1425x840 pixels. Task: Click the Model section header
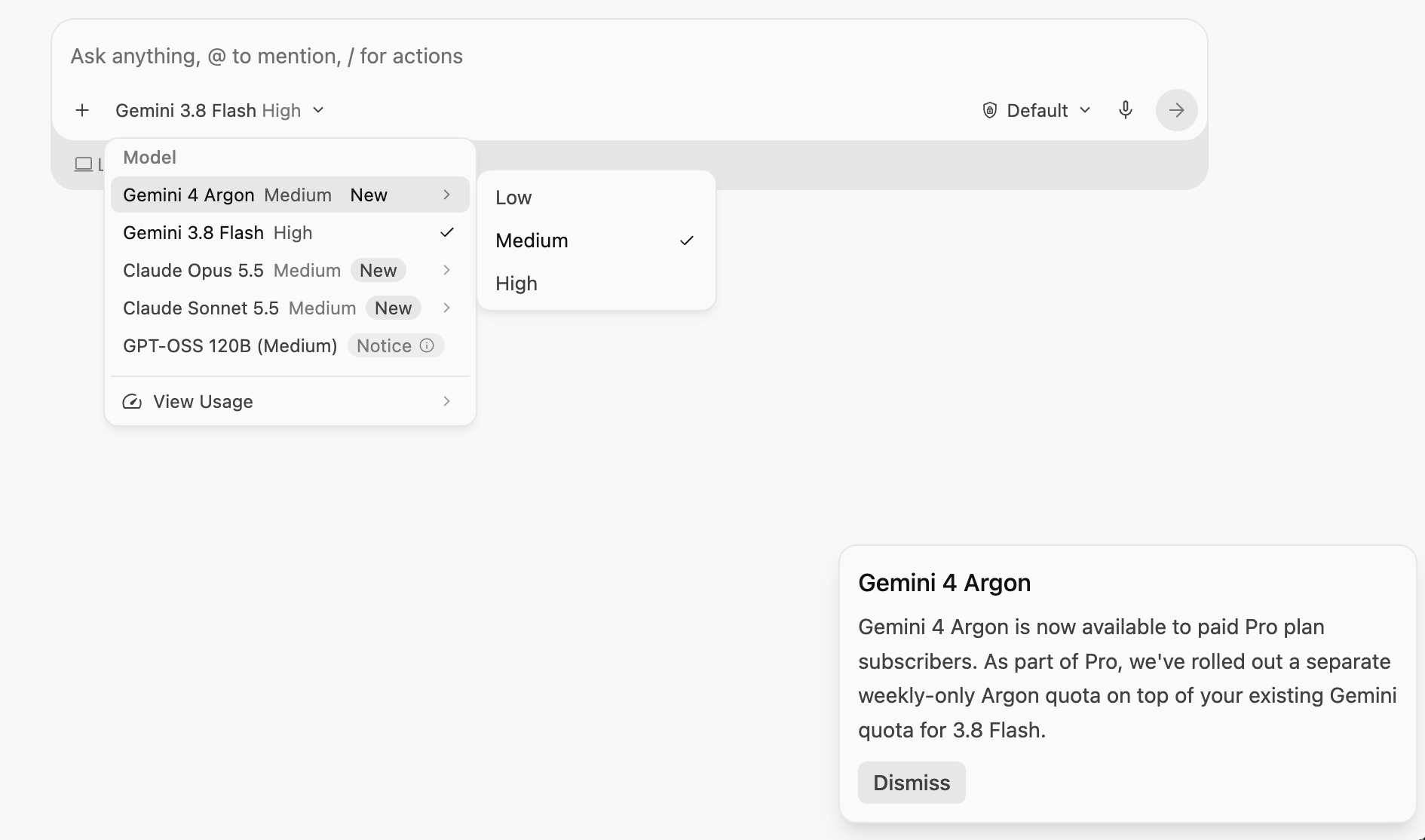(150, 157)
